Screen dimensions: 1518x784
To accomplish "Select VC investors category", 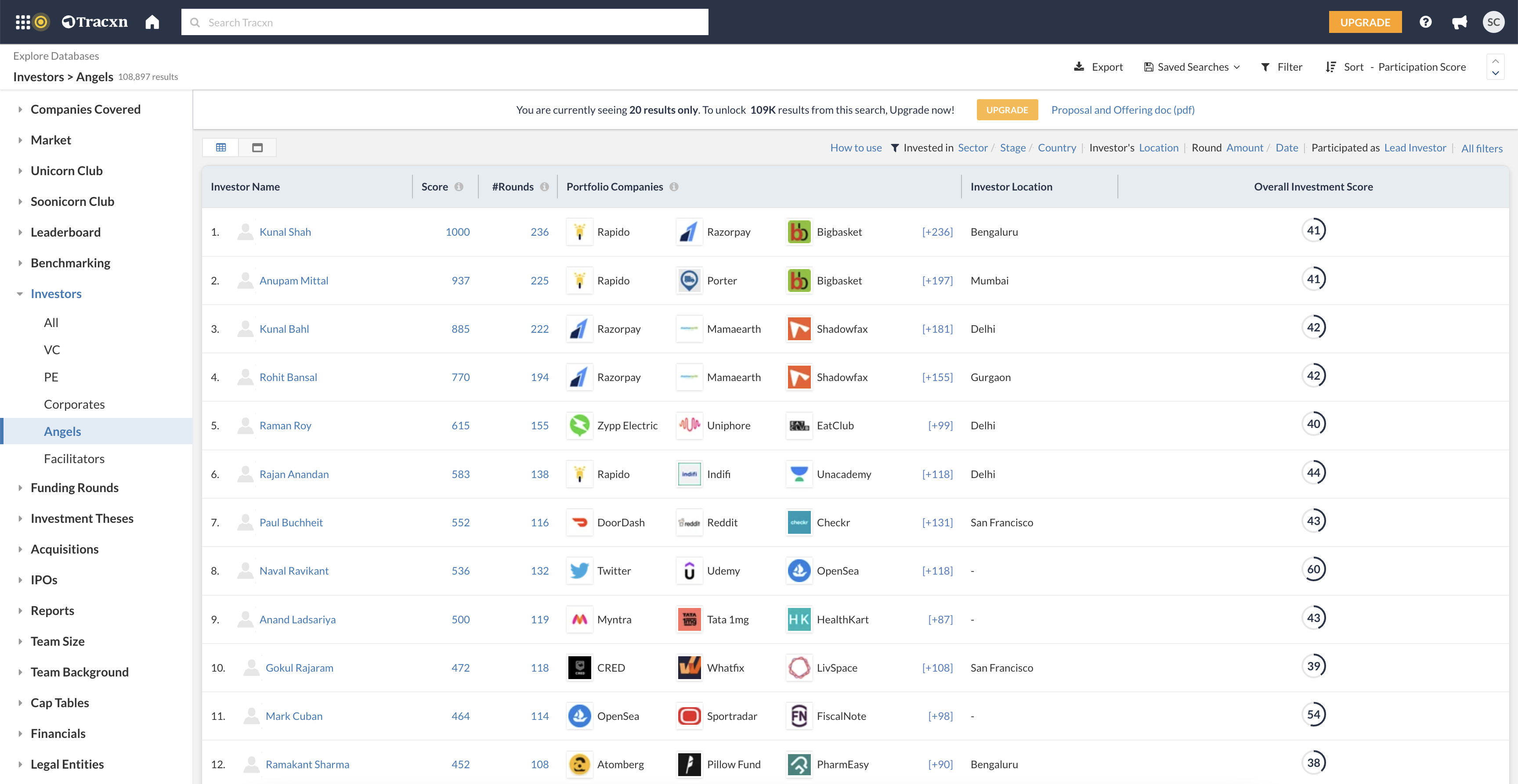I will coord(52,350).
